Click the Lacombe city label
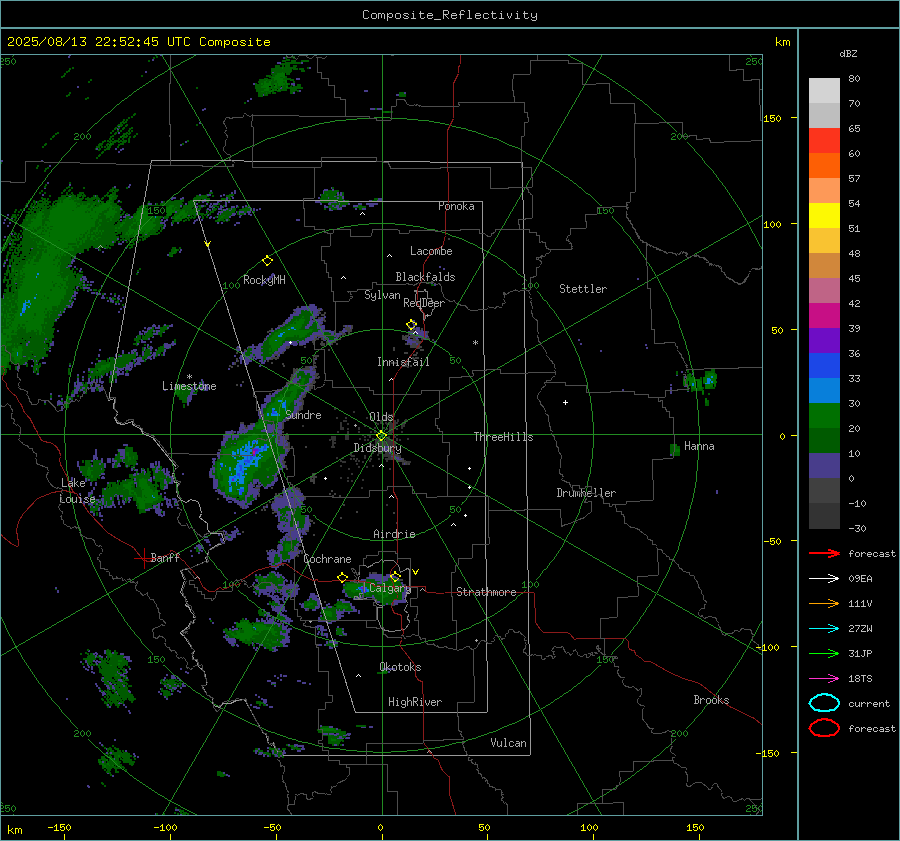The width and height of the screenshot is (900, 841). [x=431, y=251]
